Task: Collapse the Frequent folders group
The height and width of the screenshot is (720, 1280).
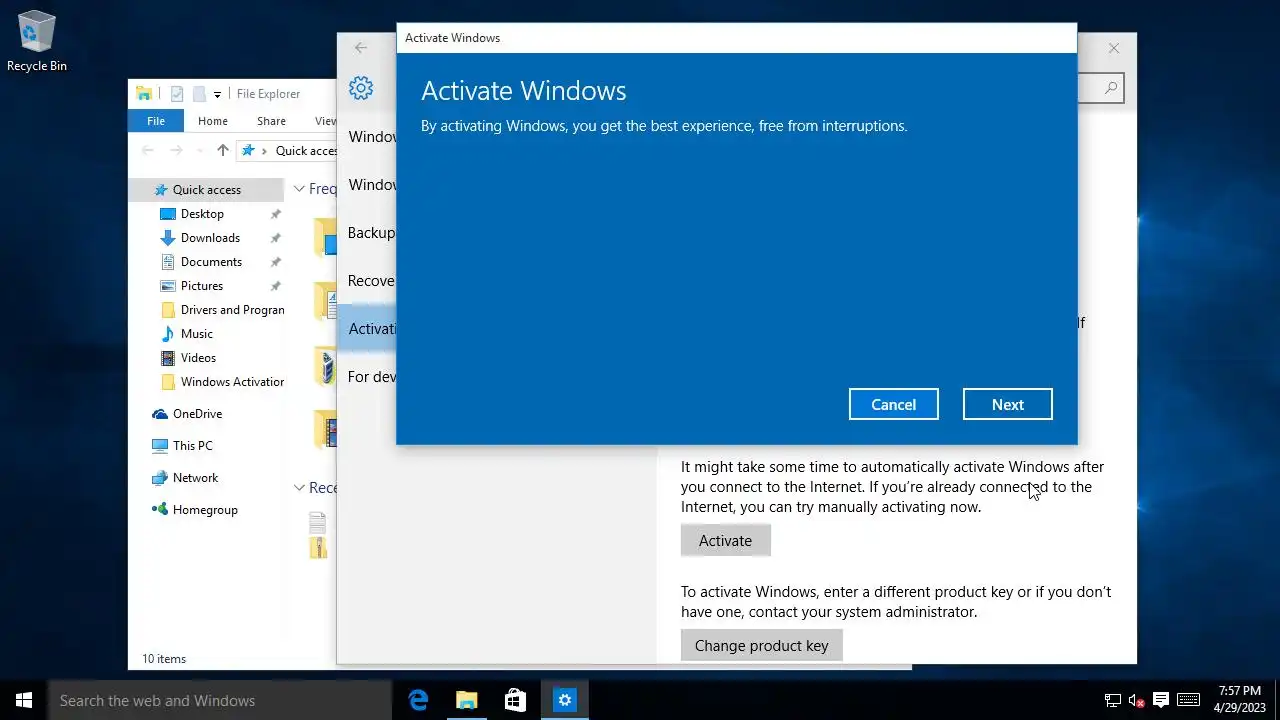Action: click(x=299, y=188)
